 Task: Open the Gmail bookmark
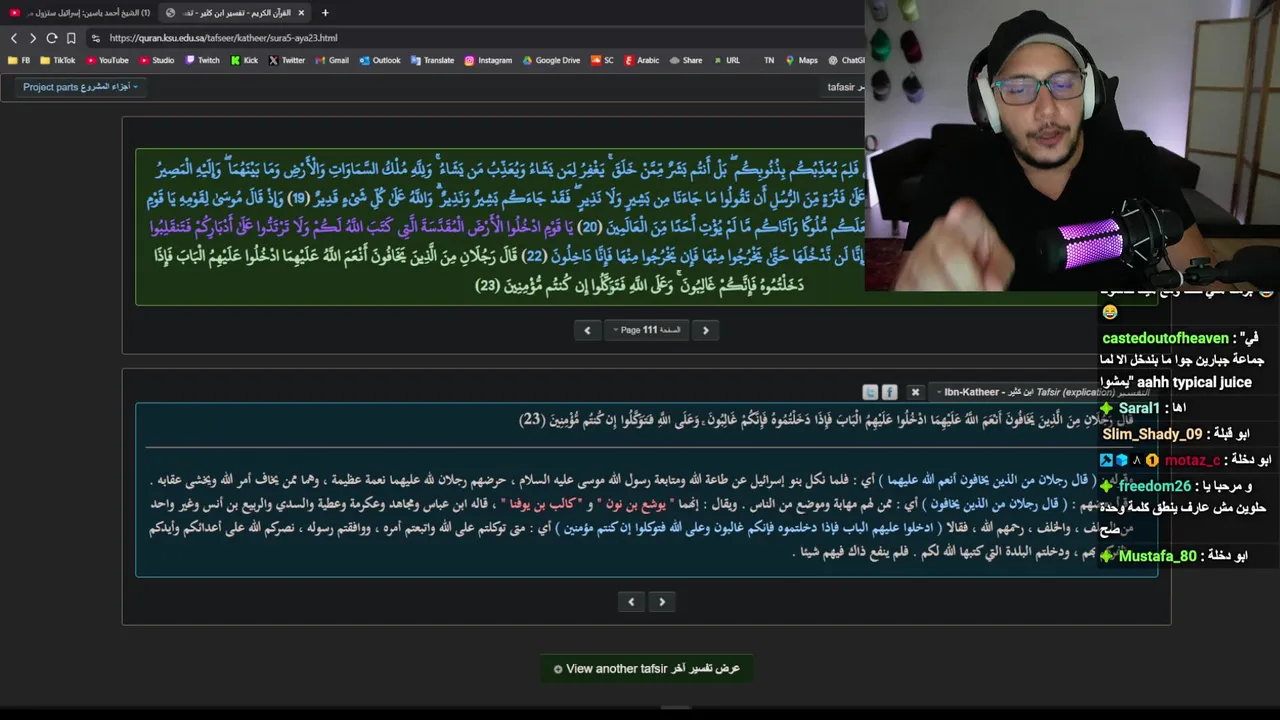[x=332, y=60]
